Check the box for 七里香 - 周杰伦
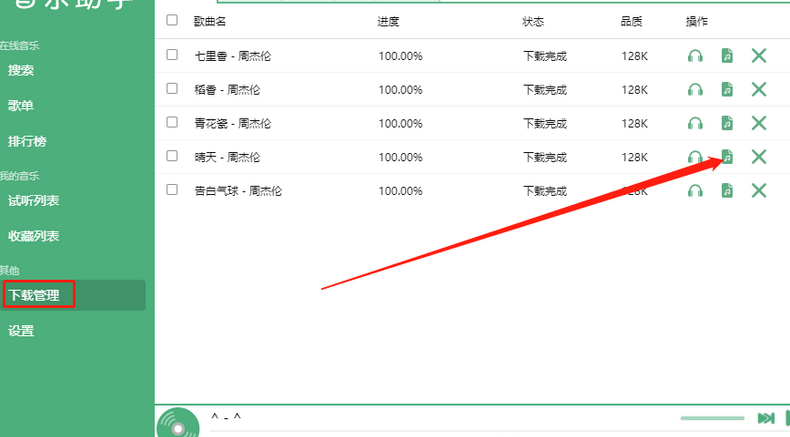This screenshot has height=437, width=790. pyautogui.click(x=172, y=54)
